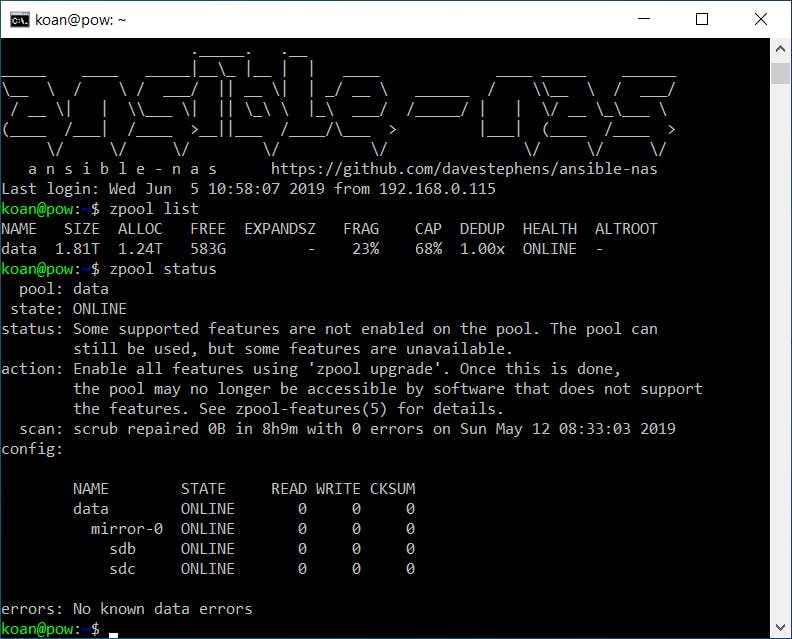Image resolution: width=792 pixels, height=639 pixels.
Task: Click the READ header in config table
Action: pyautogui.click(x=289, y=489)
